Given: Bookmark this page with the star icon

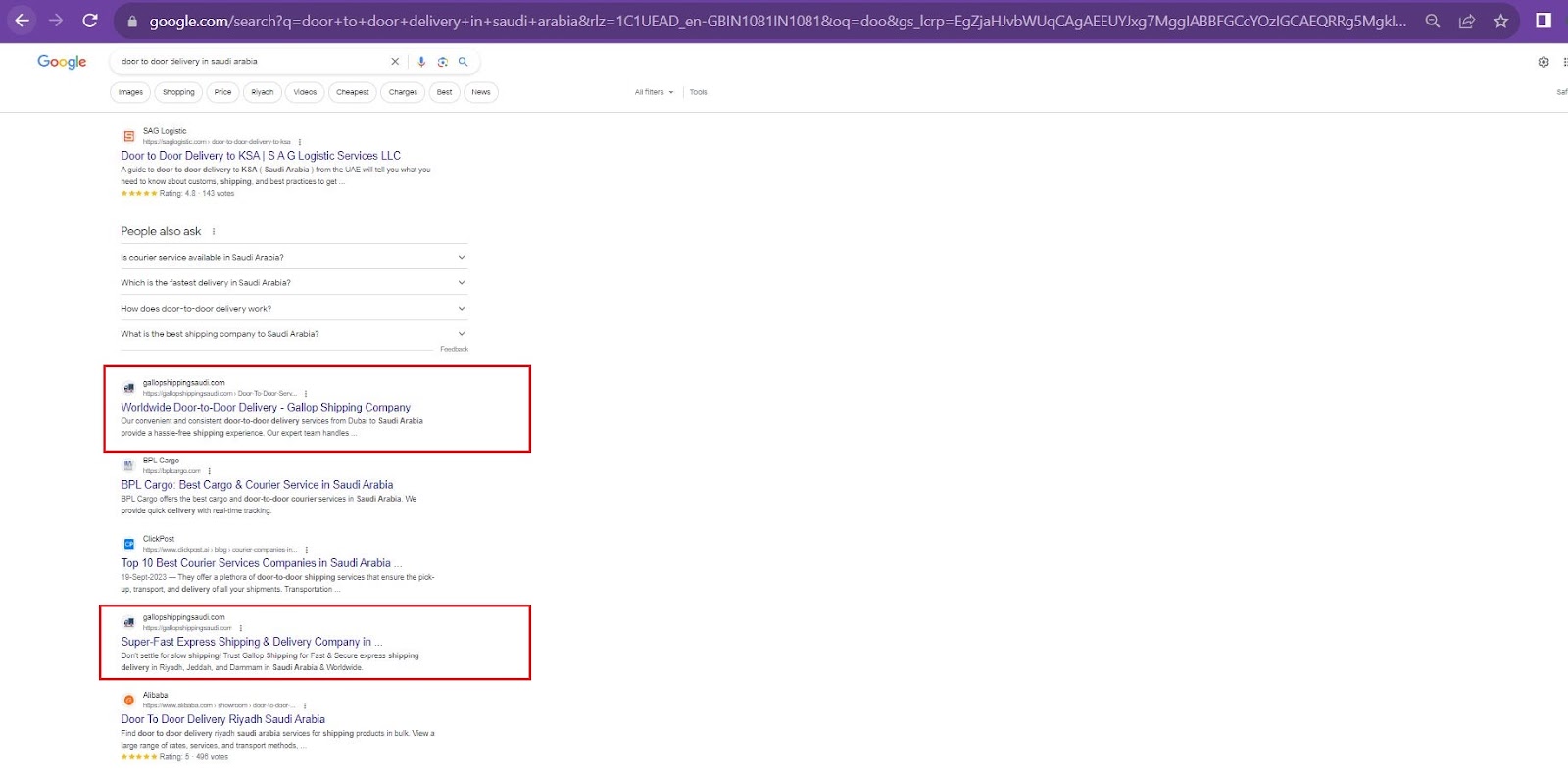Looking at the screenshot, I should tap(1500, 21).
